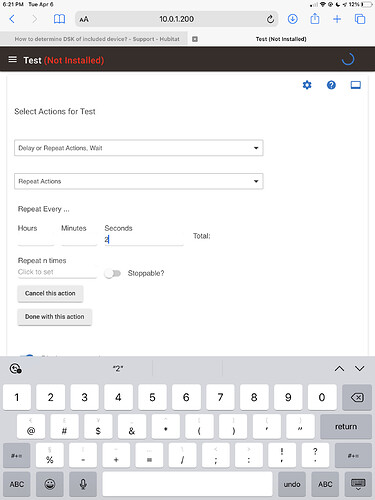This screenshot has width=375, height=500.
Task: Tap the space bar key
Action: coord(187,484)
